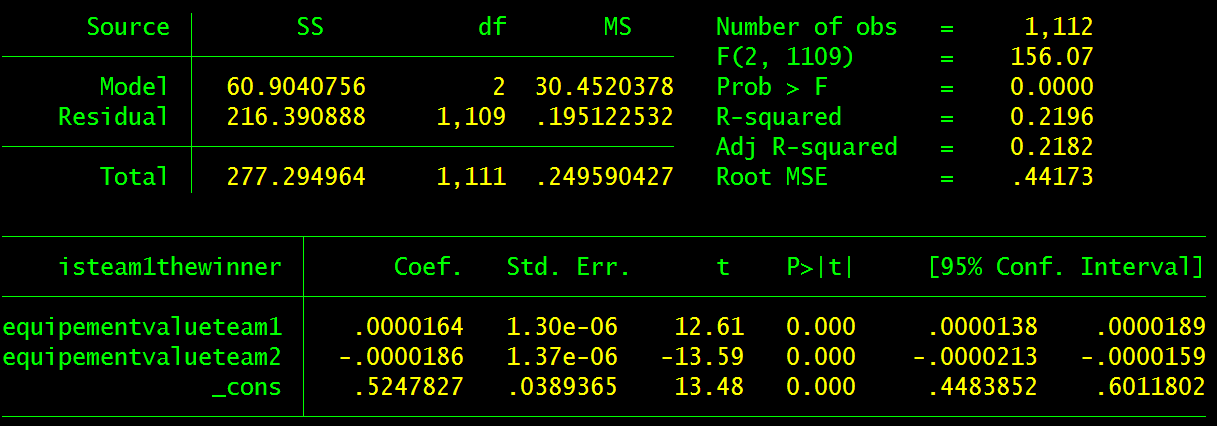Select the t value 12.61
1217x426 pixels.
(708, 326)
